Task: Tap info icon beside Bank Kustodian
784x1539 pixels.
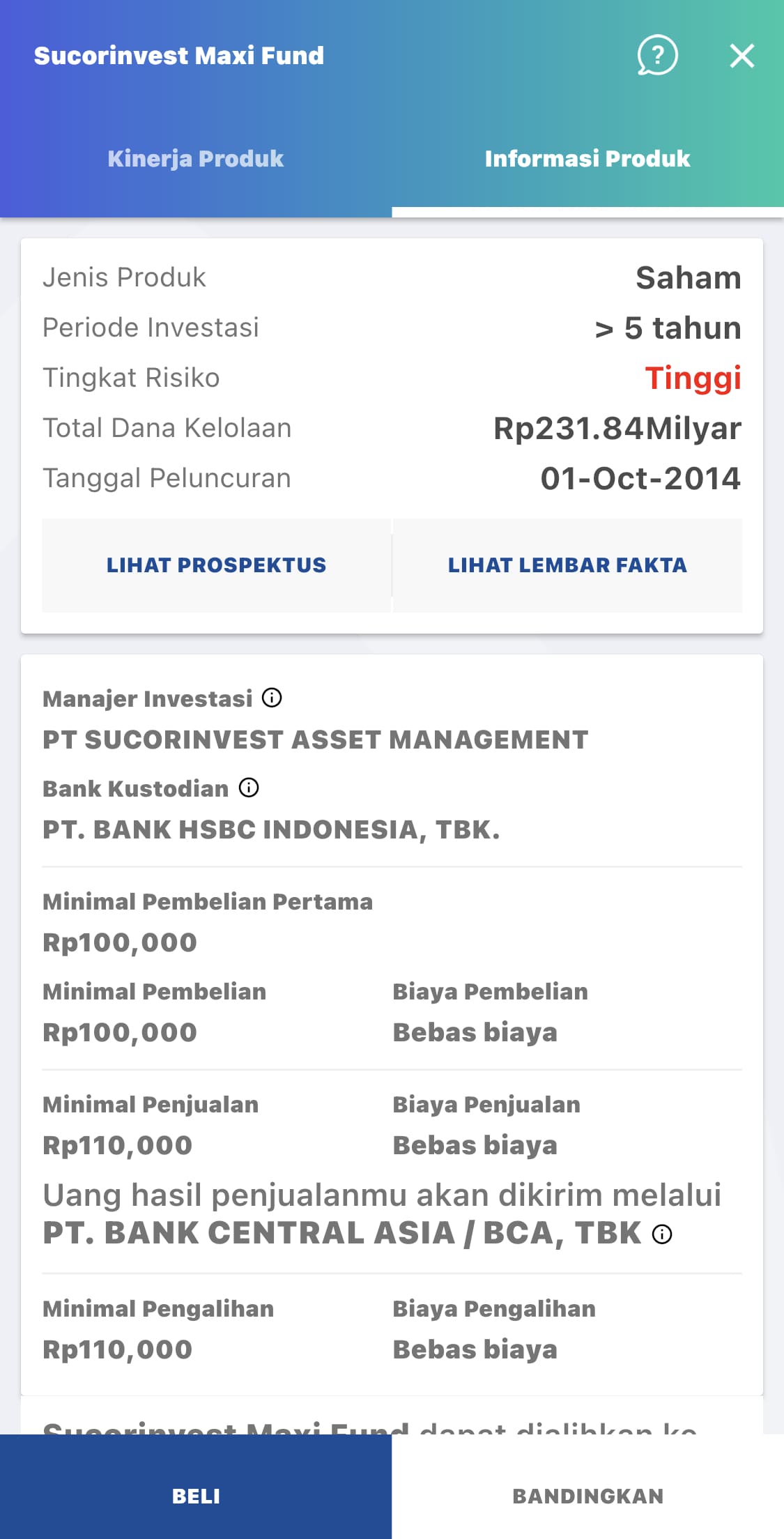Action: click(249, 788)
